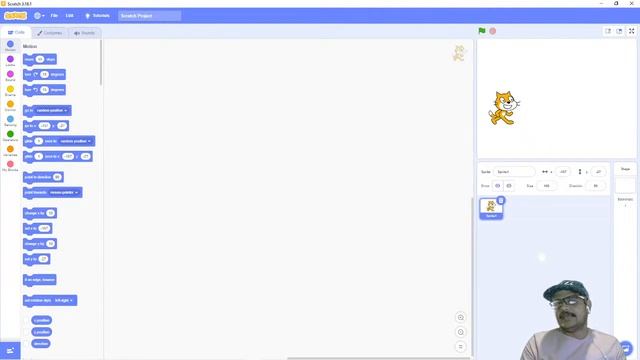The height and width of the screenshot is (360, 640).
Task: Open the File menu
Action: click(x=54, y=16)
